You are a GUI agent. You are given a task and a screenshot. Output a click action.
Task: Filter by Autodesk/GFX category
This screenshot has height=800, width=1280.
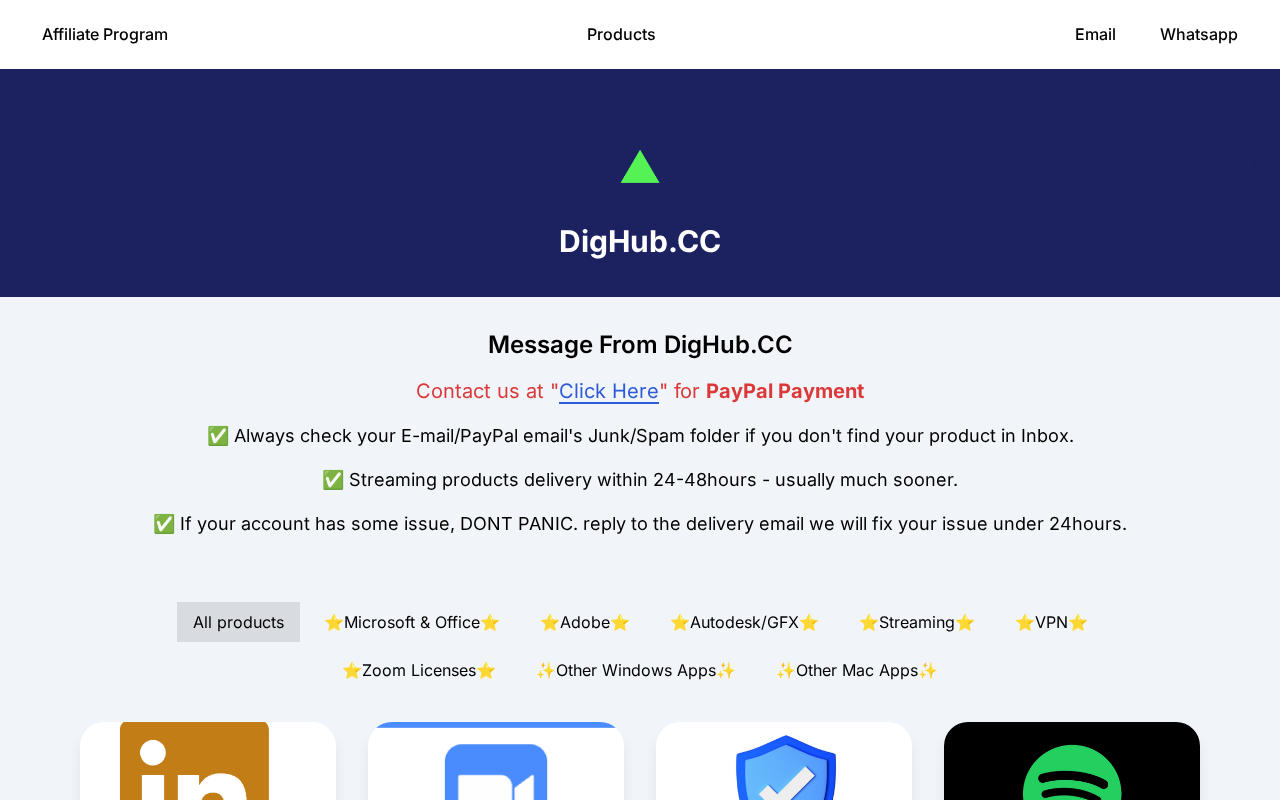pos(744,622)
